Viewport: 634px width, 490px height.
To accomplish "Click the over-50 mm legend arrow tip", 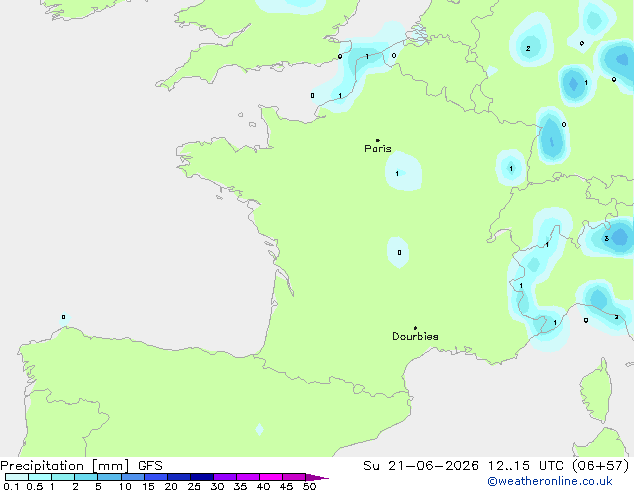I will click(x=317, y=477).
